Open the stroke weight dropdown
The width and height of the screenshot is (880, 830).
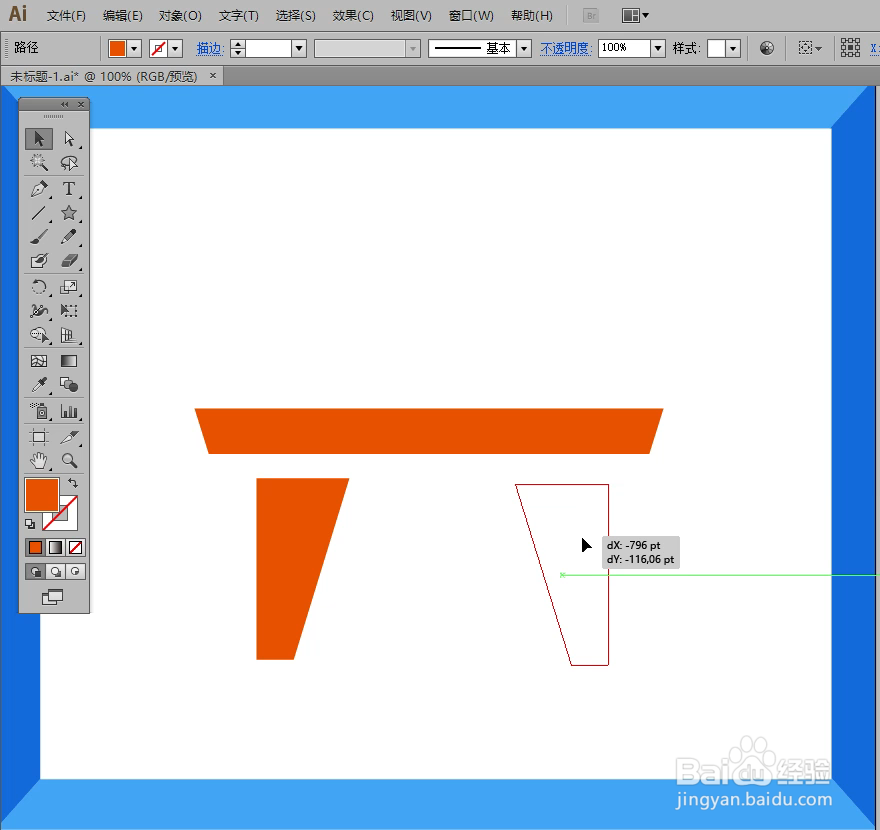tap(299, 49)
